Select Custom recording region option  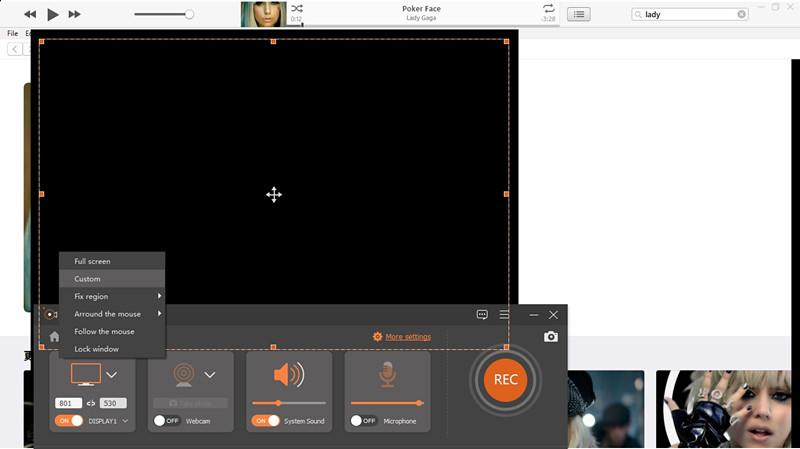[112, 279]
